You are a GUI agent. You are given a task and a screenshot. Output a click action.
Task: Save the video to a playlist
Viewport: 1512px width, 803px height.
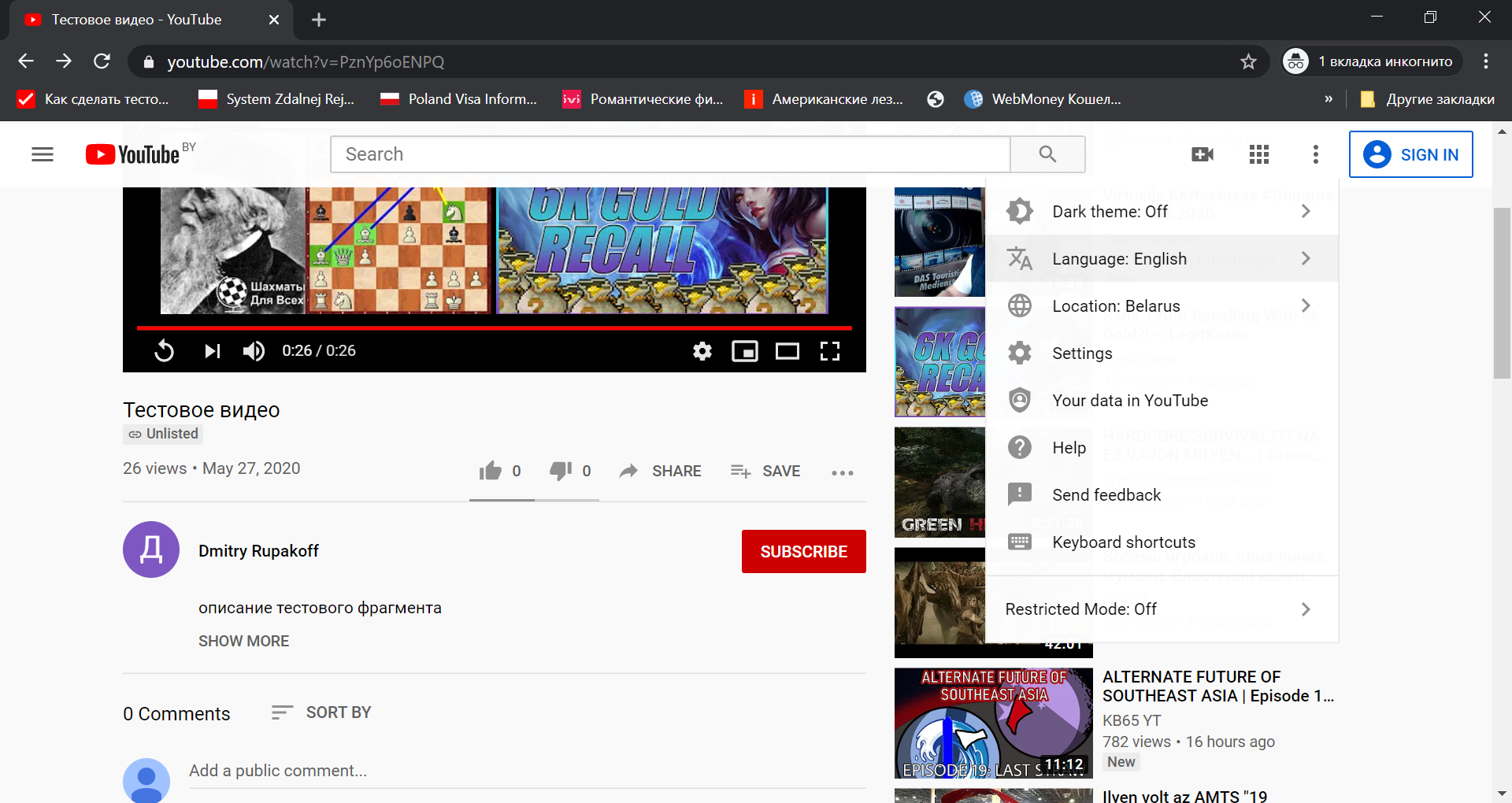point(765,471)
